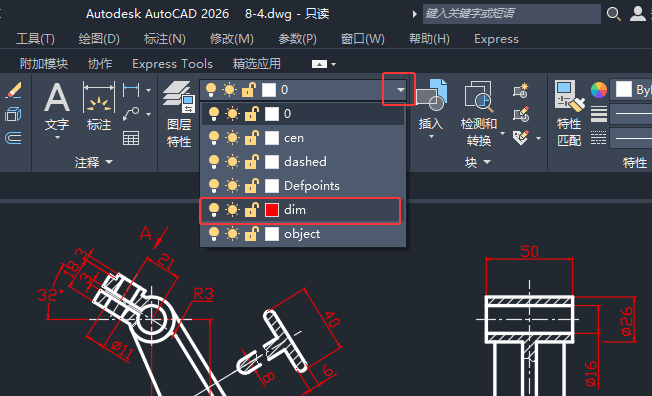
Task: Collapse the layer dropdown list arrow
Action: pos(400,90)
